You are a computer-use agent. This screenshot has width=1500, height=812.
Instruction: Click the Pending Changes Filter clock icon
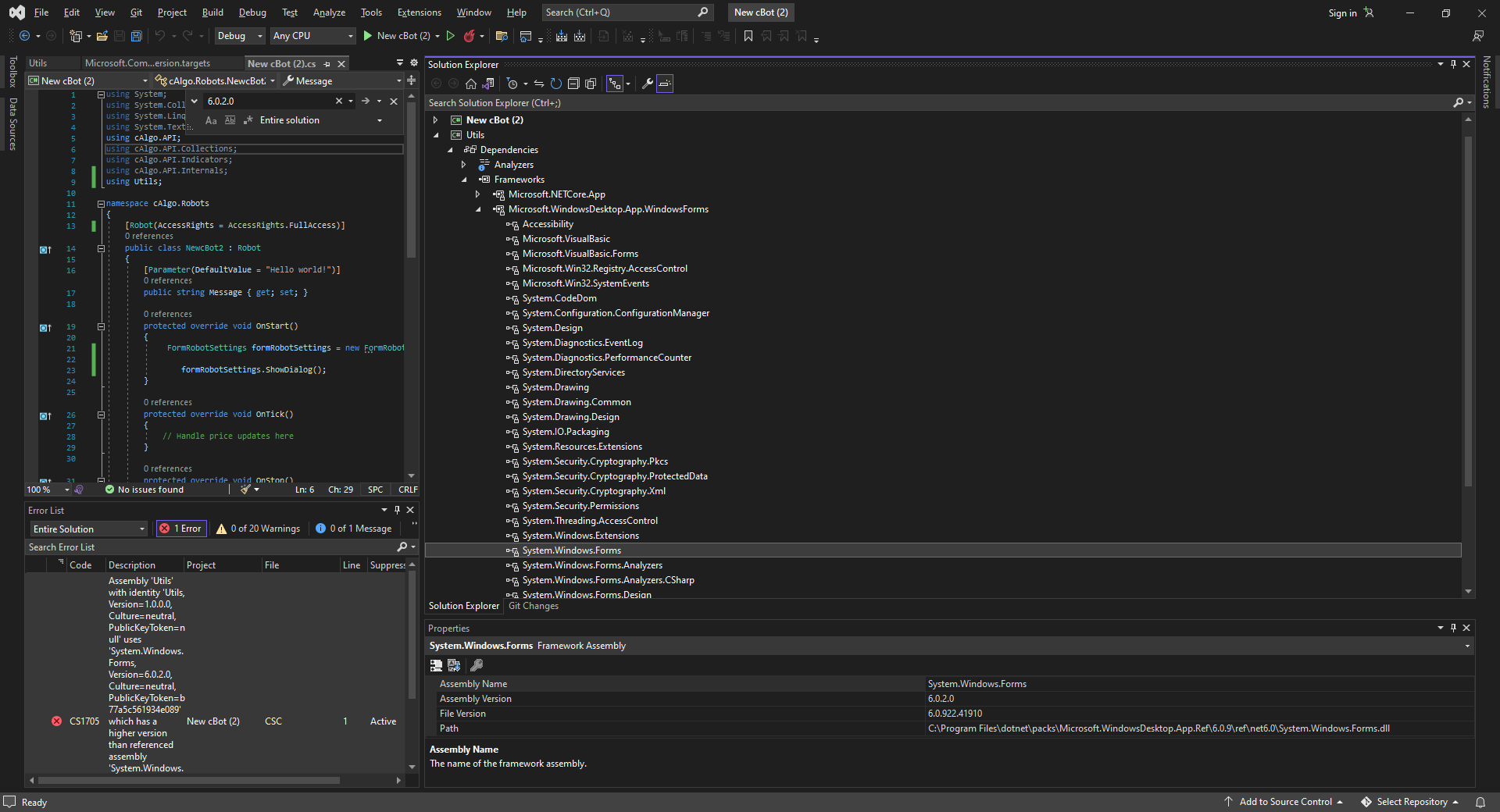[x=512, y=84]
